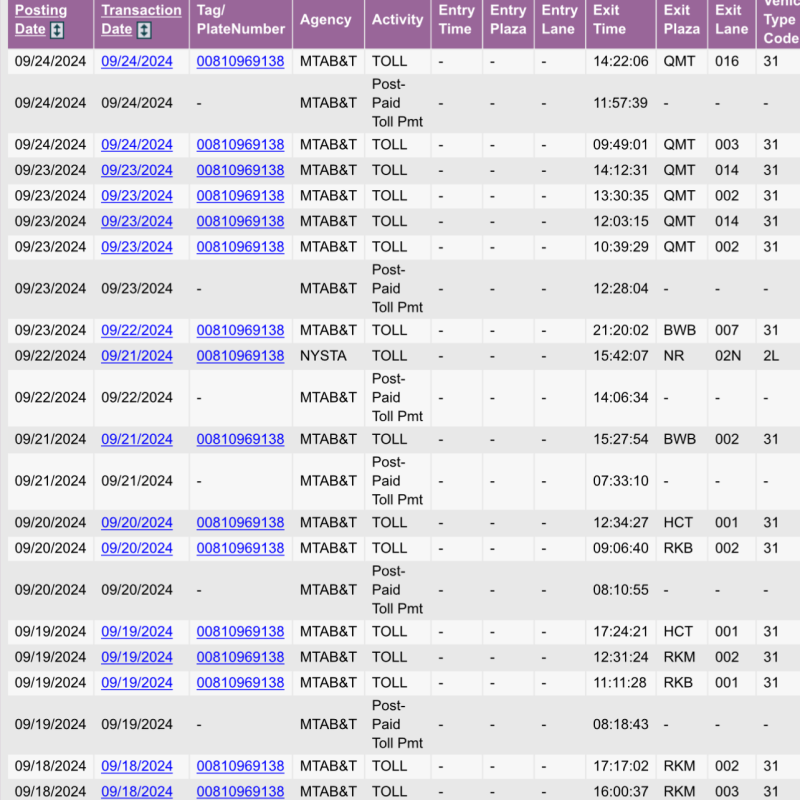Viewport: 800px width, 800px height.
Task: Click the Post-Paid Toll Pmt cell at 14:06:34
Action: click(397, 397)
